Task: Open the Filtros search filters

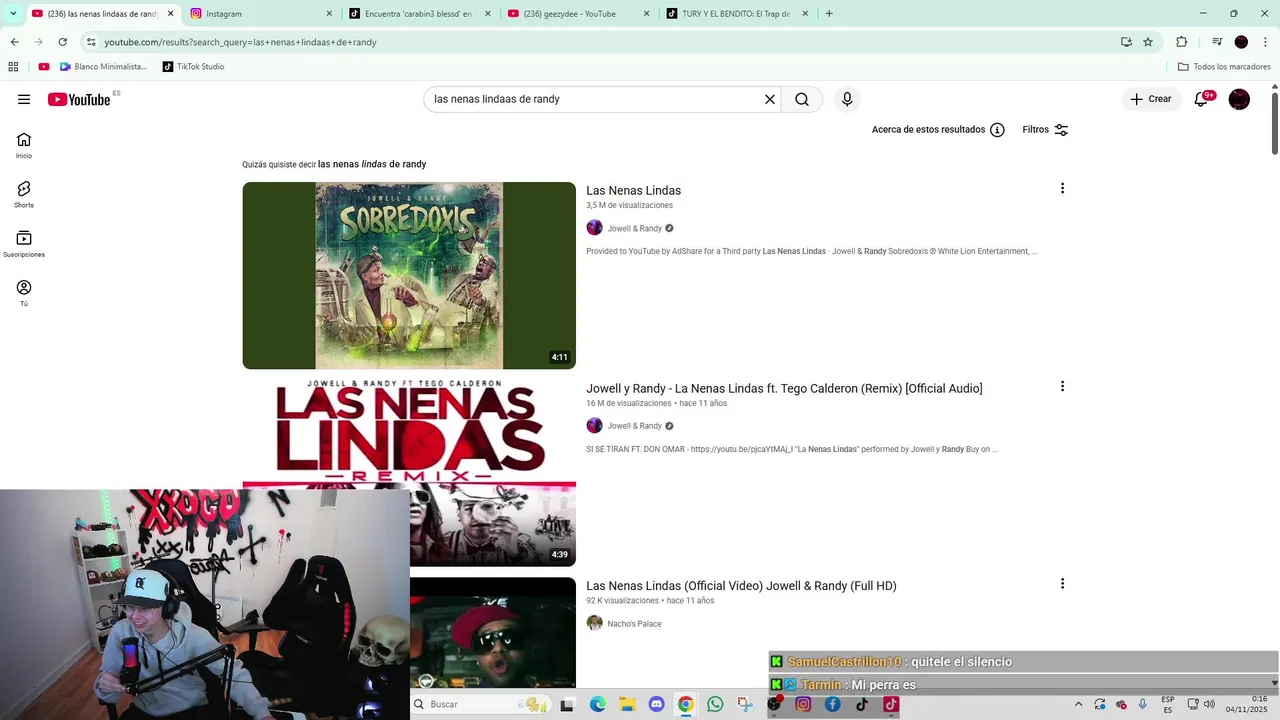Action: (x=1045, y=130)
